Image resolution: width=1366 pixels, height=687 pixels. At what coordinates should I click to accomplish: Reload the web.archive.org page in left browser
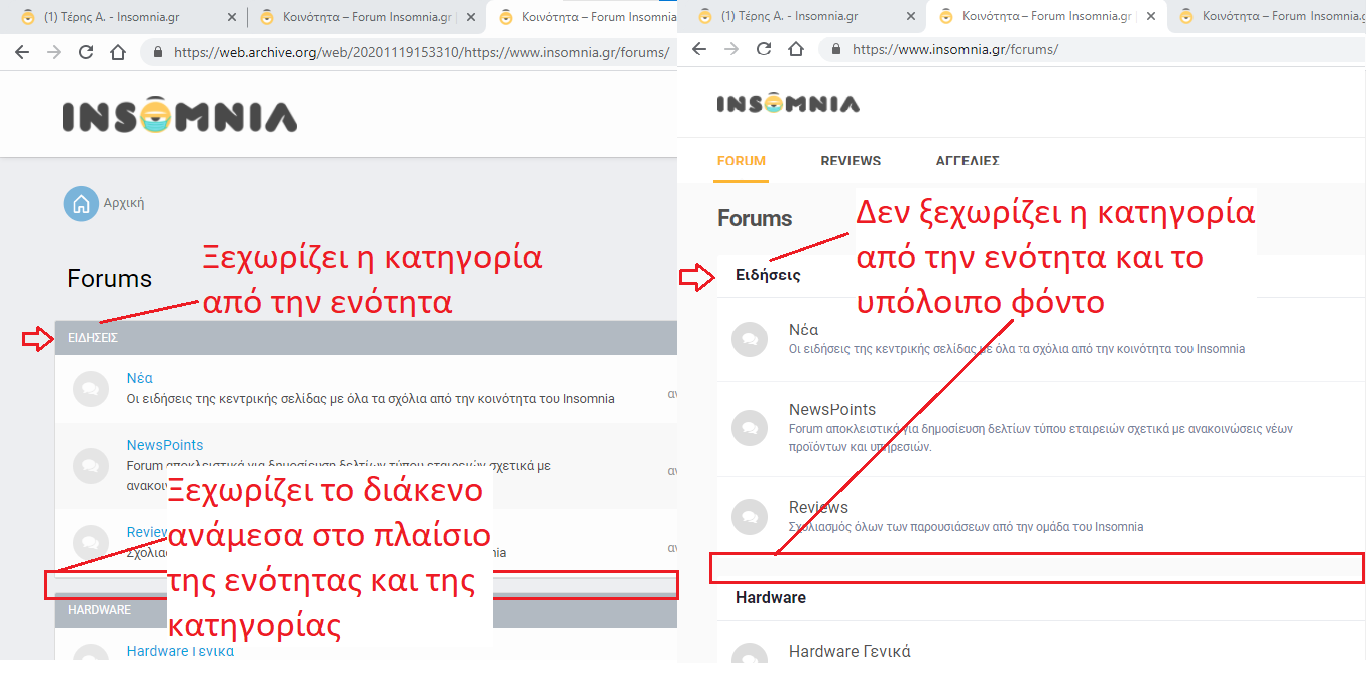pyautogui.click(x=86, y=52)
